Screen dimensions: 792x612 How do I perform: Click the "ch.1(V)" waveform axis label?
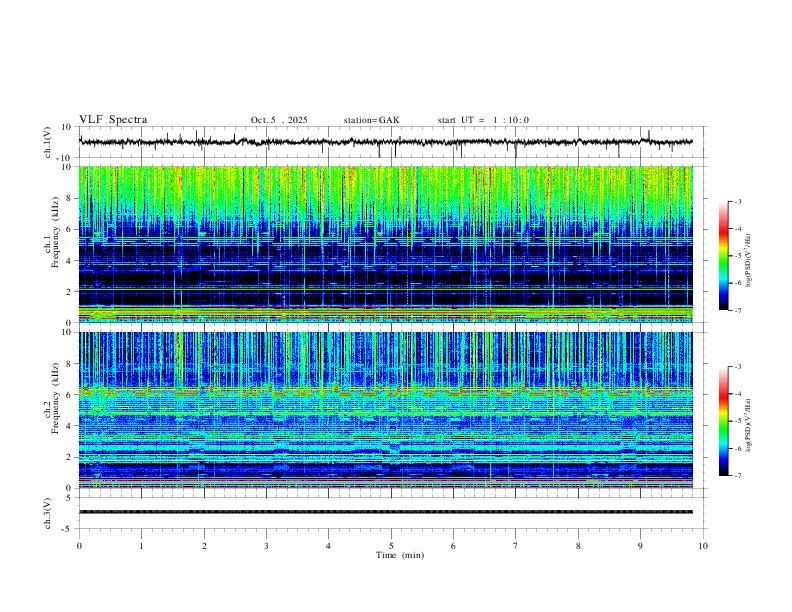pos(48,142)
